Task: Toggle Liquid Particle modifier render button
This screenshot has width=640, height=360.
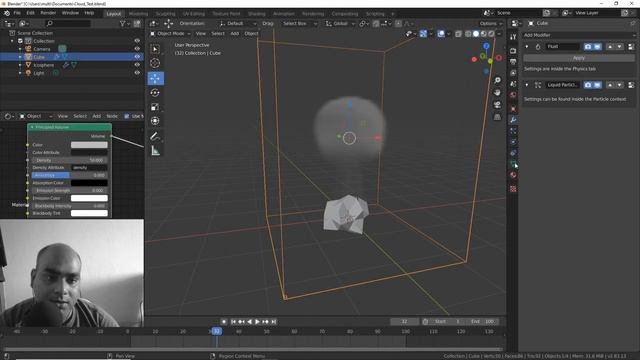Action: pos(588,85)
